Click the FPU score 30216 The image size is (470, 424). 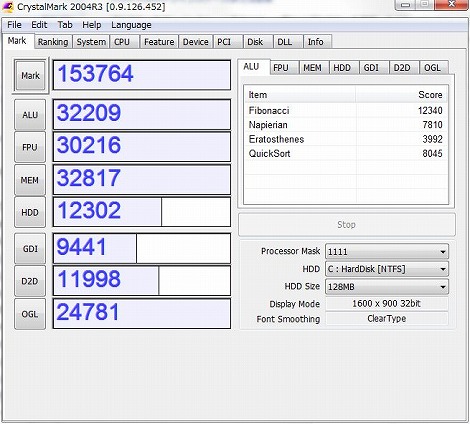[x=142, y=147]
